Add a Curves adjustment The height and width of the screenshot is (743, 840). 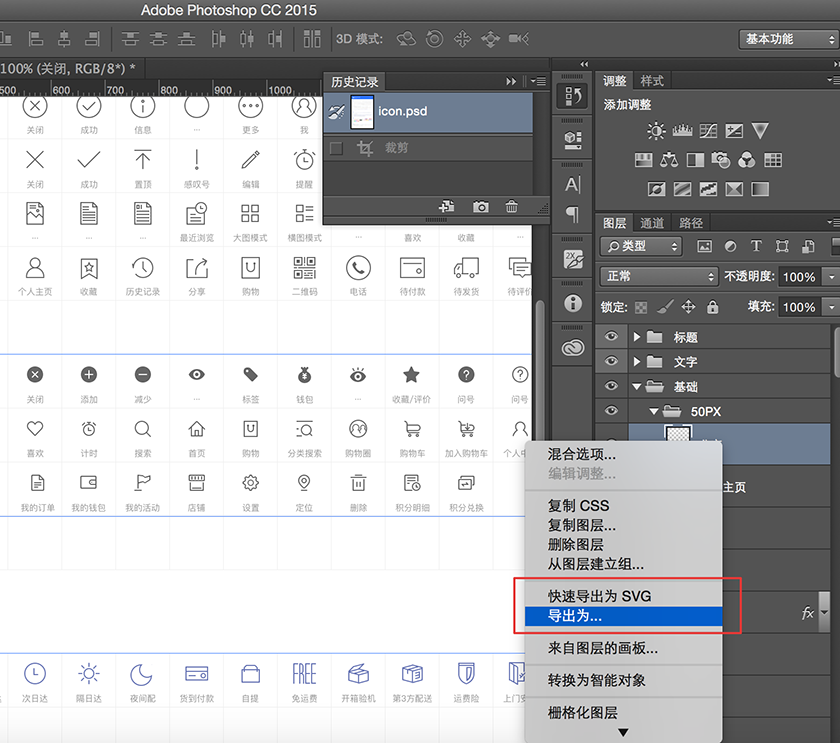coord(708,131)
